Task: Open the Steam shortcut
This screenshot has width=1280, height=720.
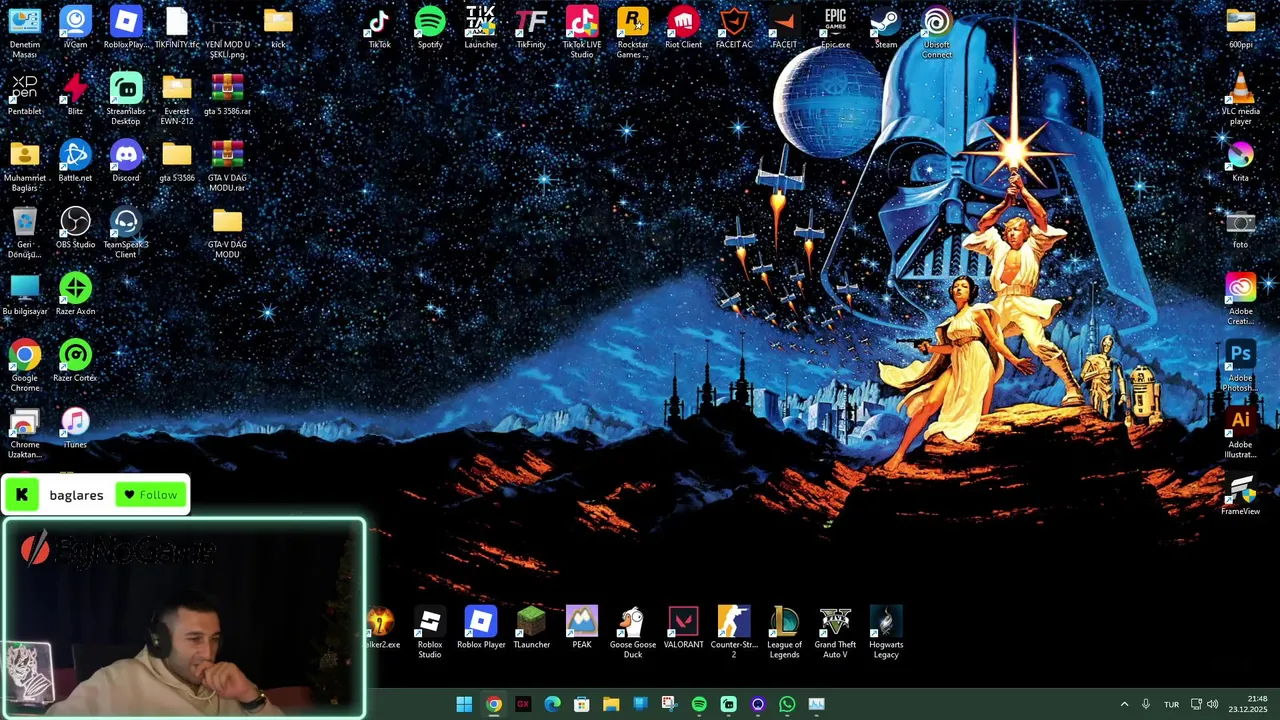Action: (886, 27)
